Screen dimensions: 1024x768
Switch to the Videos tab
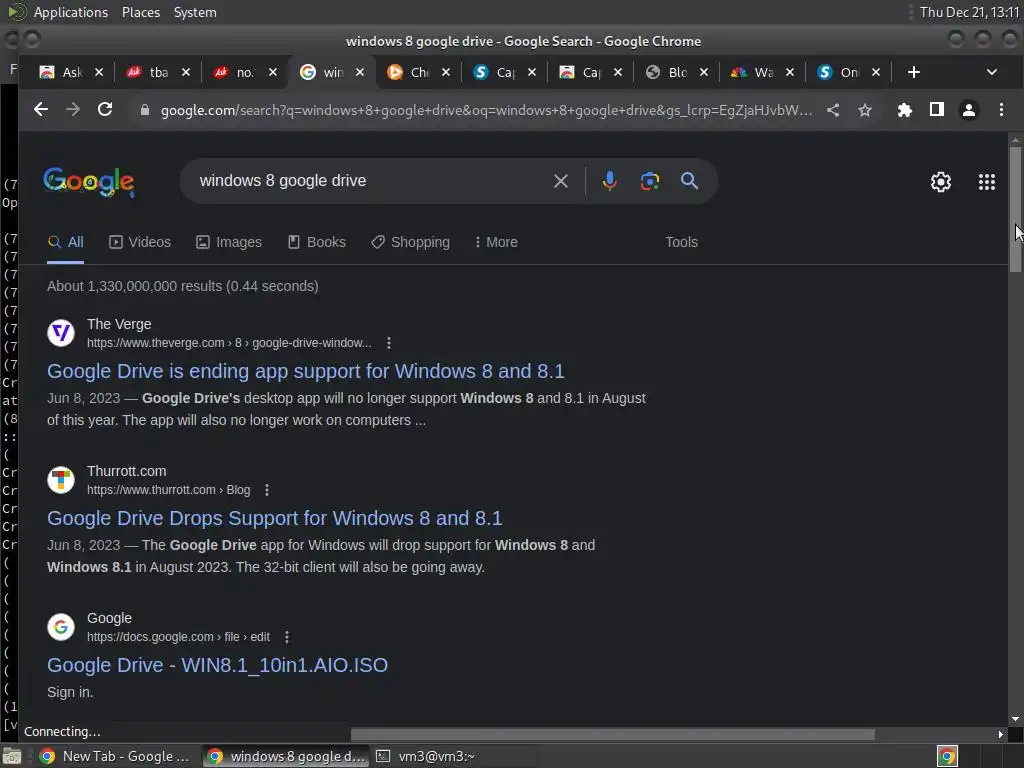coord(140,242)
